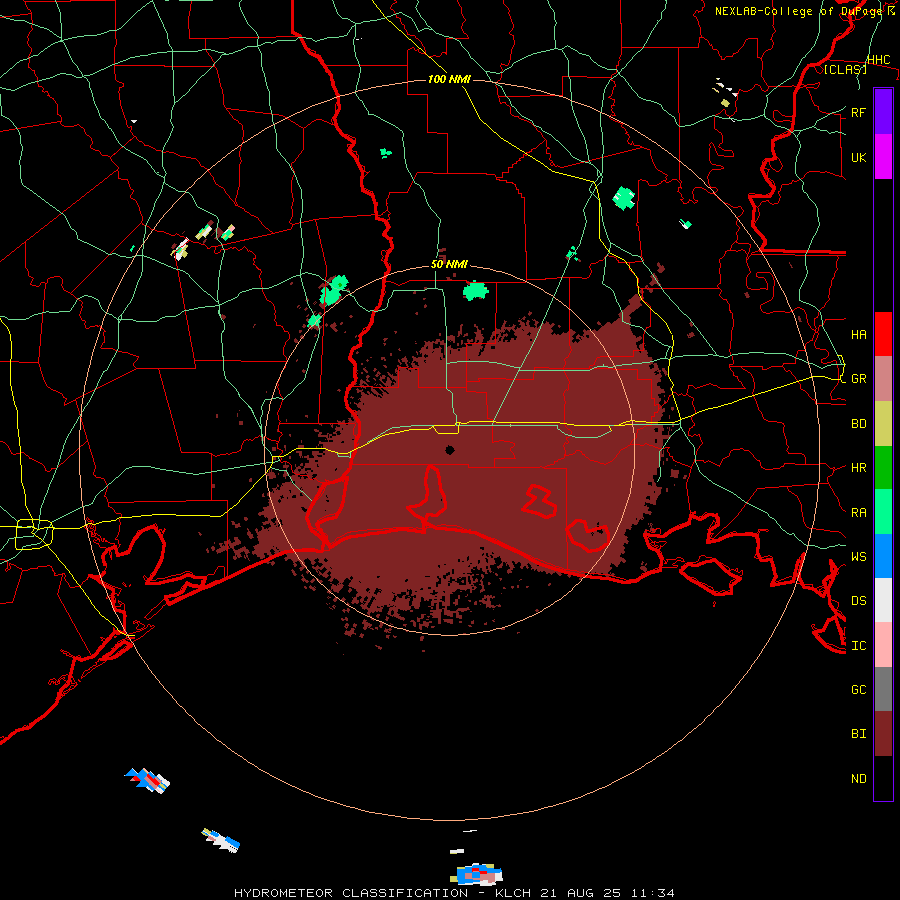
Task: Click the pink GR legend color swatch
Action: [x=883, y=379]
